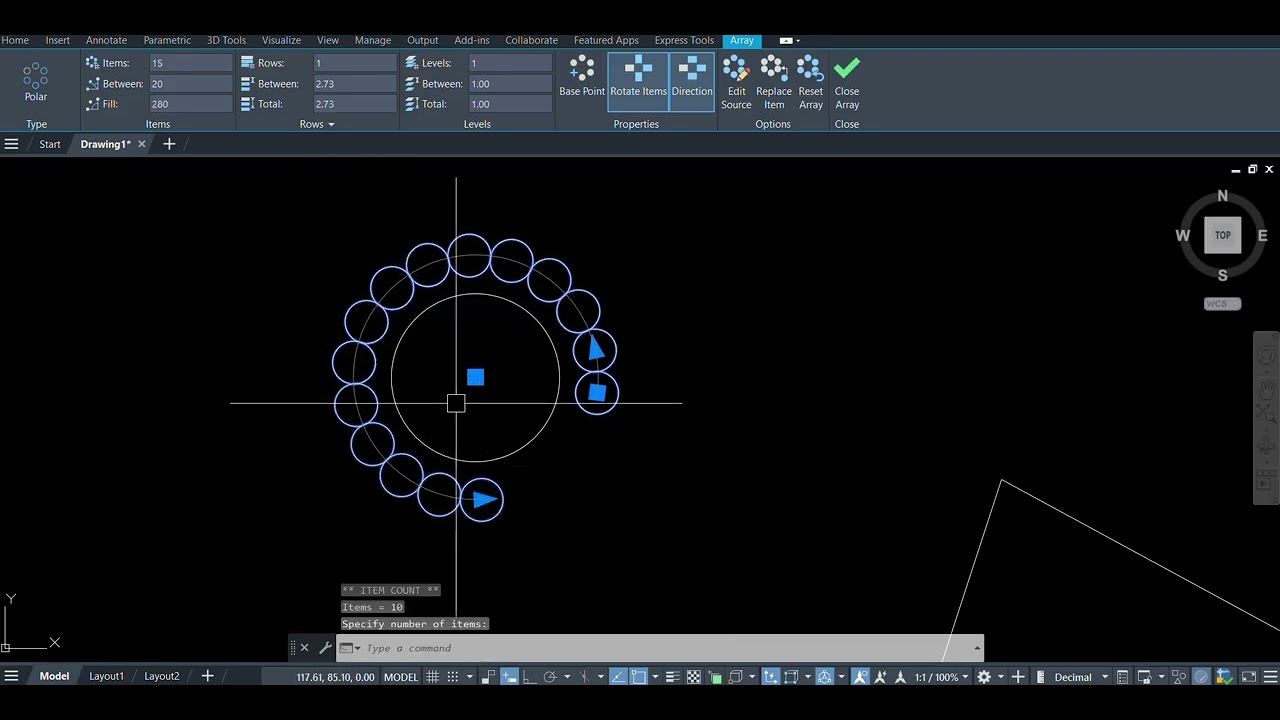Open the WCS dropdown under ViewCube
The height and width of the screenshot is (720, 1280).
pos(1222,304)
